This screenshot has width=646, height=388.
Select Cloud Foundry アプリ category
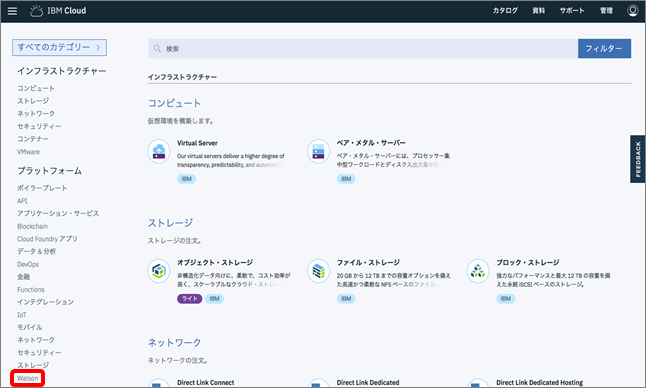(47, 239)
